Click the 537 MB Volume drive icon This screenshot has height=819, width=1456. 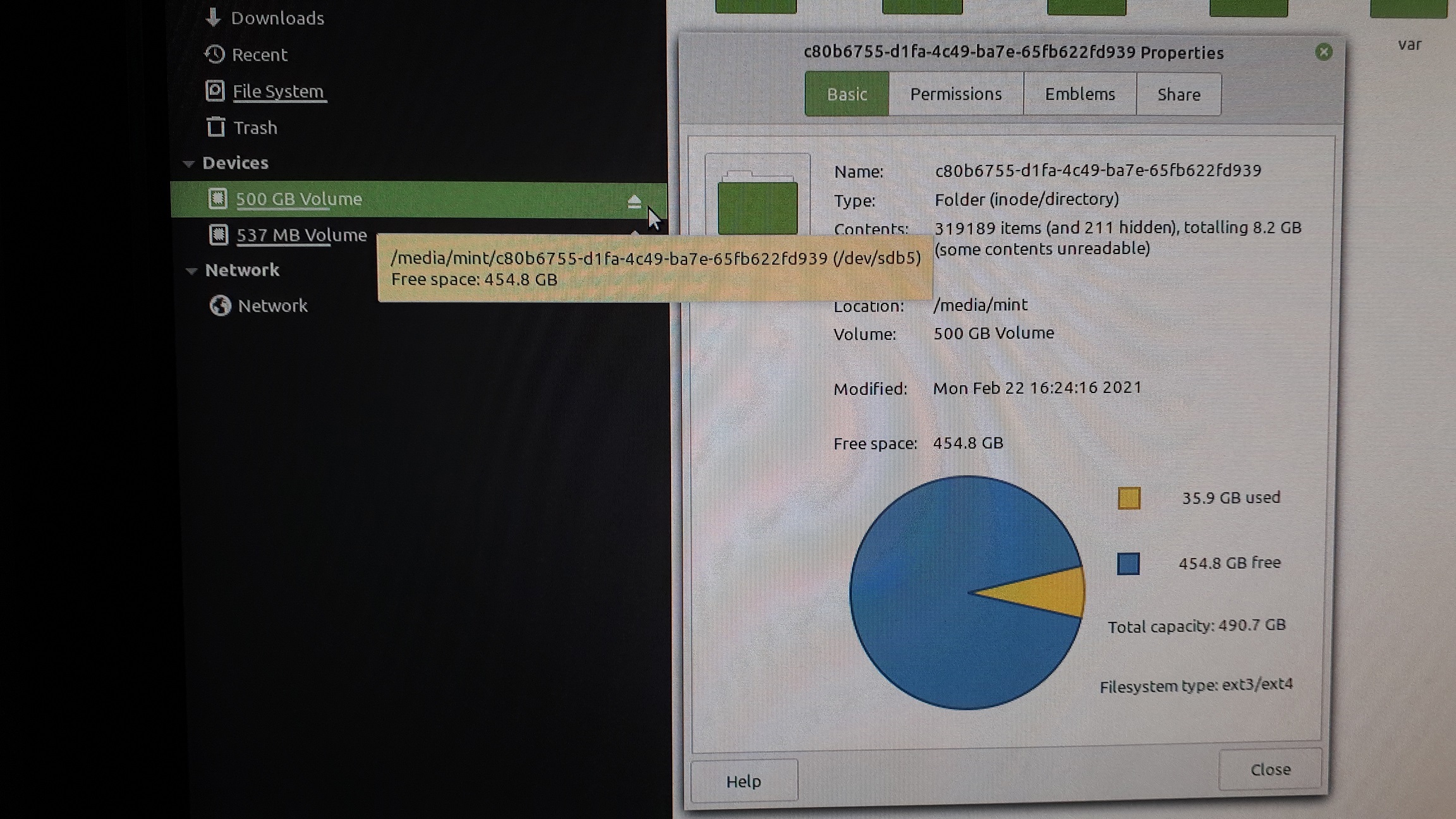pos(218,235)
